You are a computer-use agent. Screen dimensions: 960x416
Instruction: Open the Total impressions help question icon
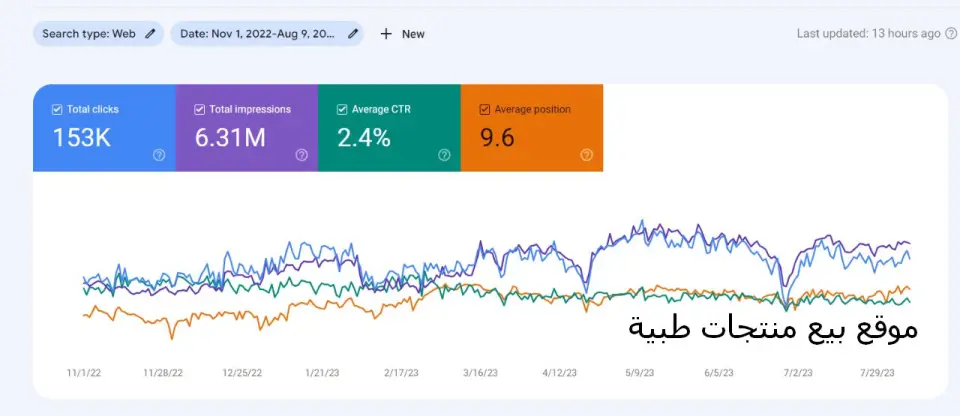click(302, 155)
